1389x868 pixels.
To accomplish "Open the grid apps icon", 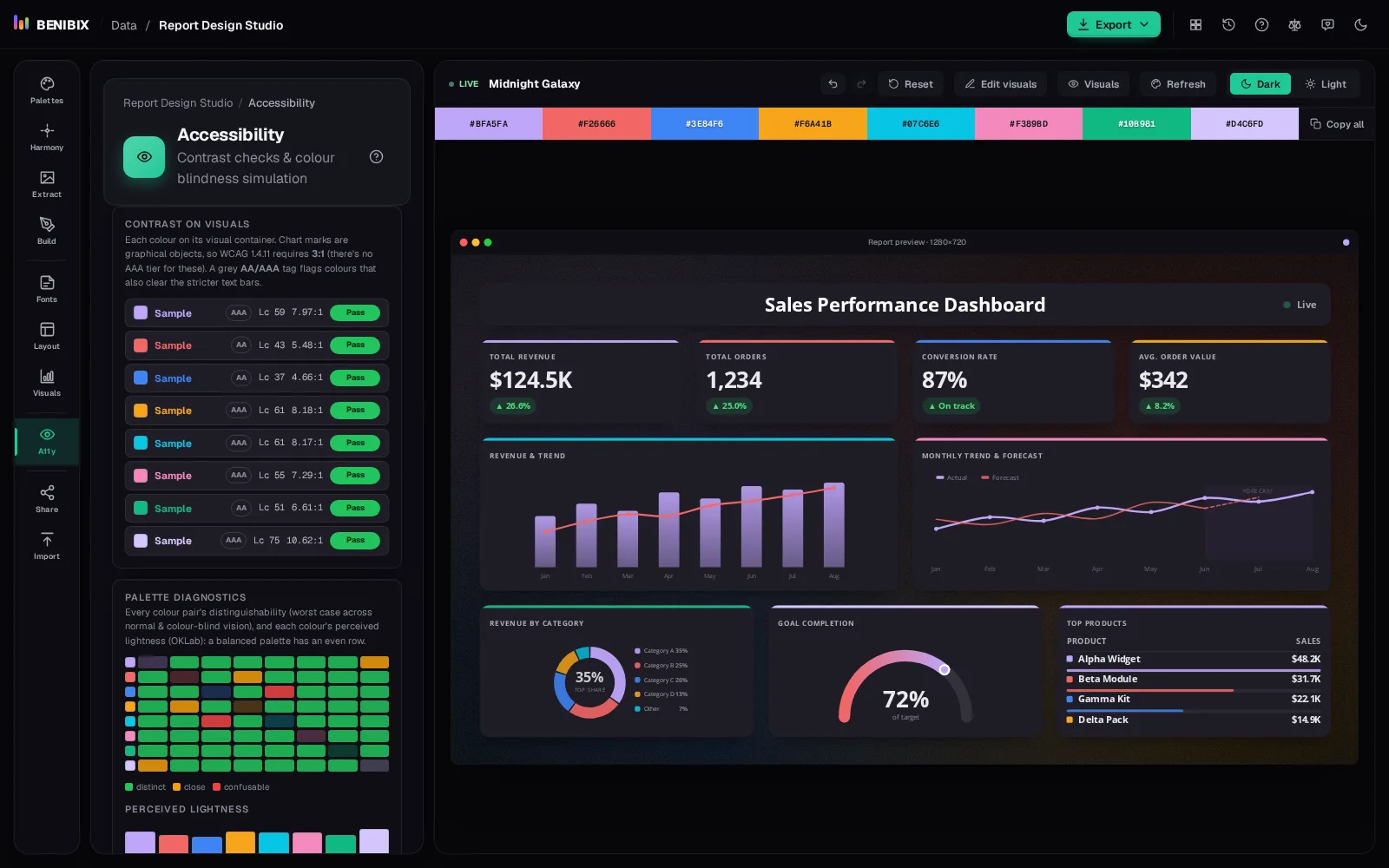I will point(1195,25).
